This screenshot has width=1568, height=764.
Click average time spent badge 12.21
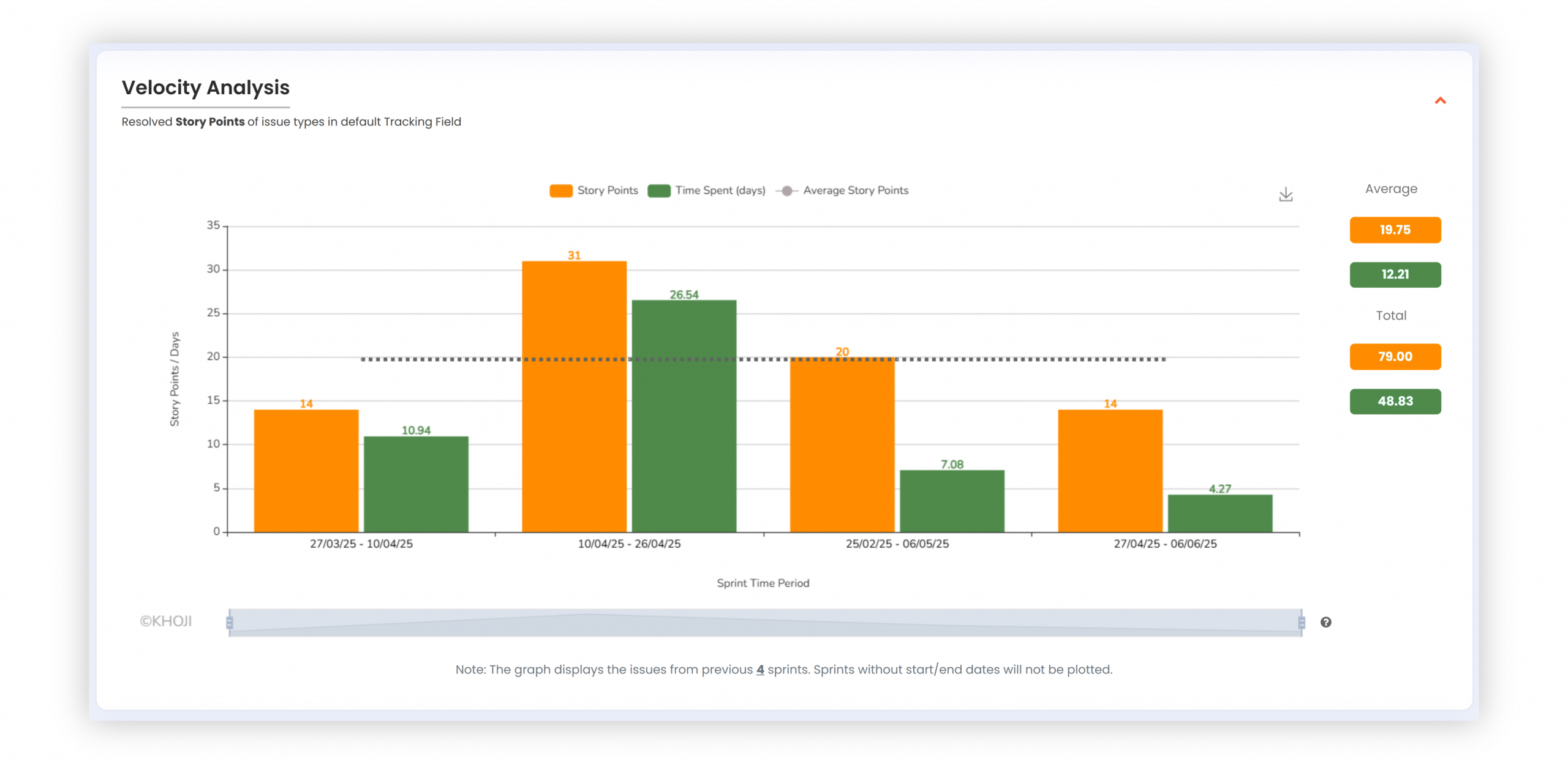1395,275
